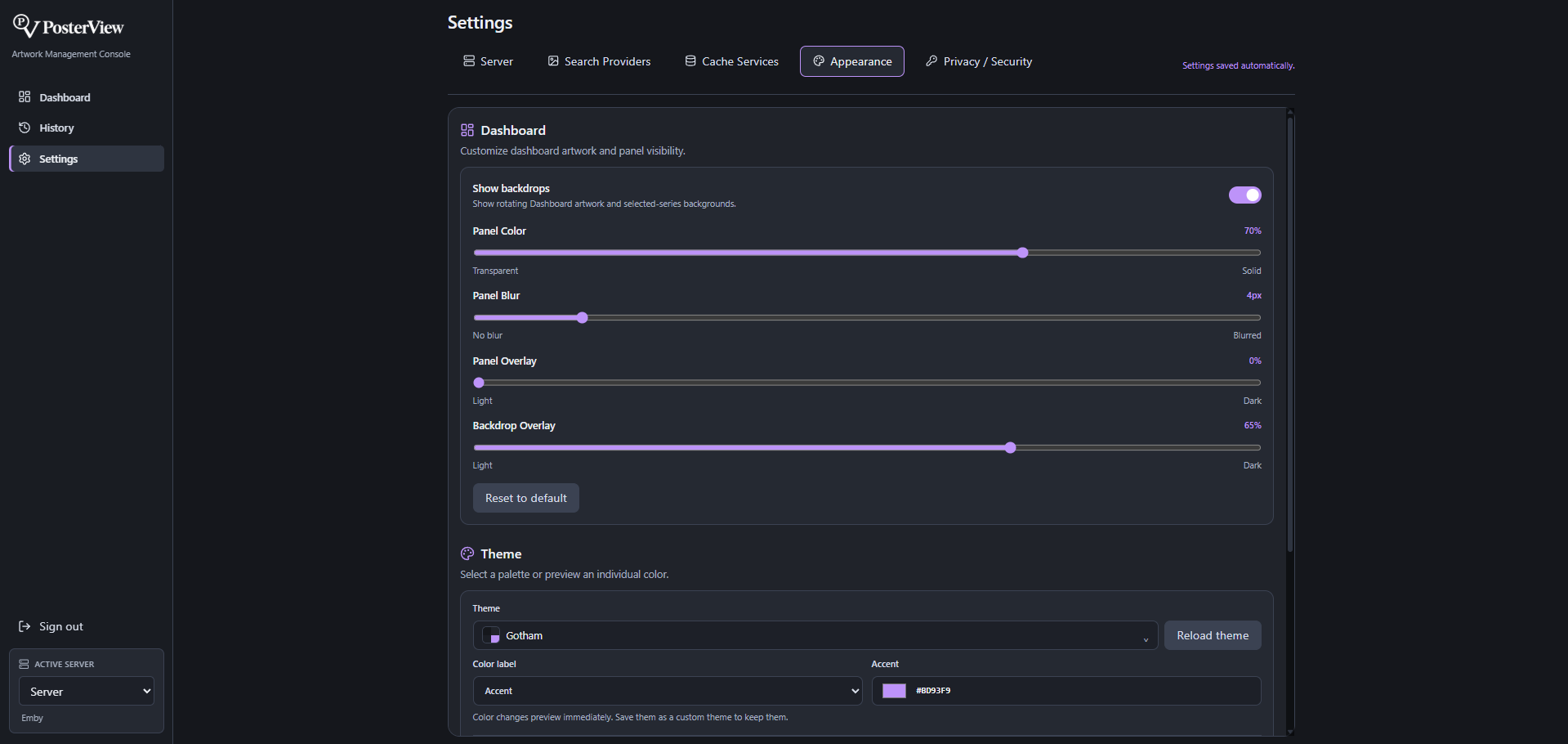Go to Dashboard in the sidebar
The height and width of the screenshot is (744, 1568).
tap(87, 97)
